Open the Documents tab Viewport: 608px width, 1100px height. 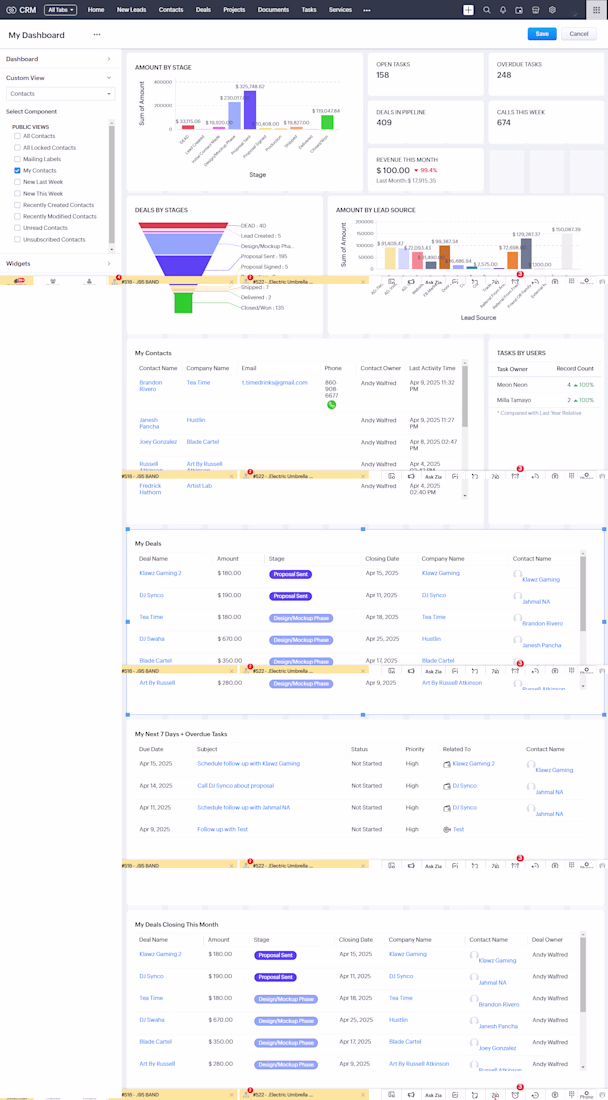[x=273, y=10]
